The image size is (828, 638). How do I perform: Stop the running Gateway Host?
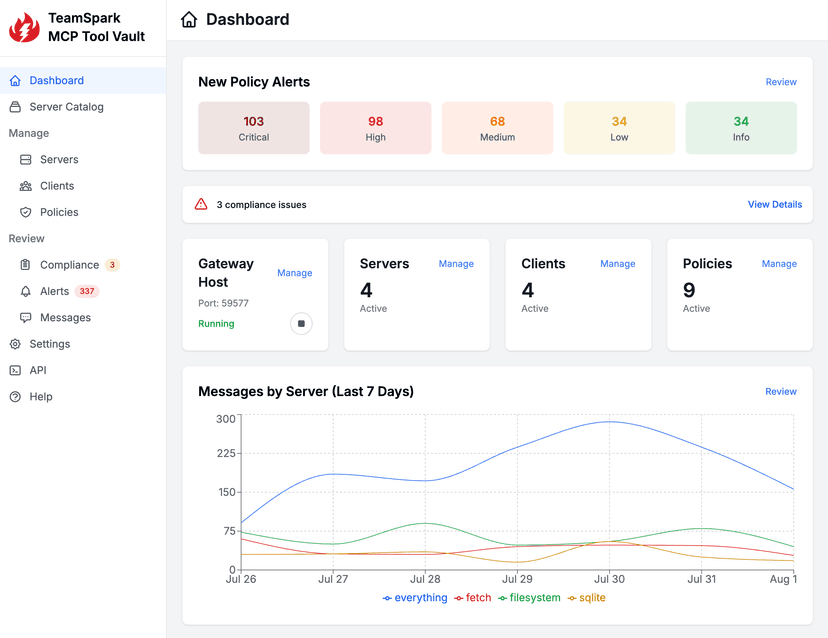tap(301, 323)
